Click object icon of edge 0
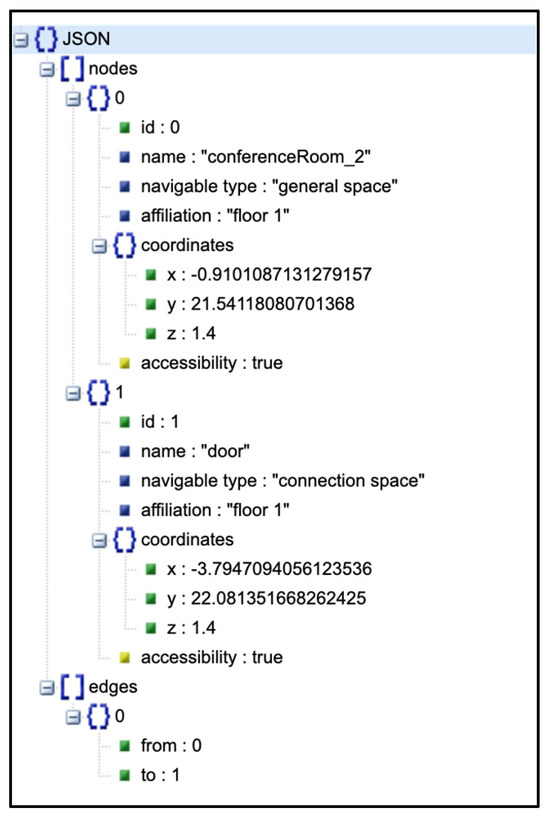The image size is (550, 818). click(98, 716)
